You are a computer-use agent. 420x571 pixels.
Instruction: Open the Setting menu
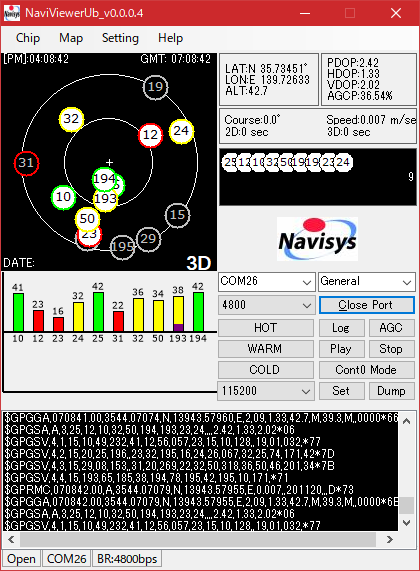(120, 38)
